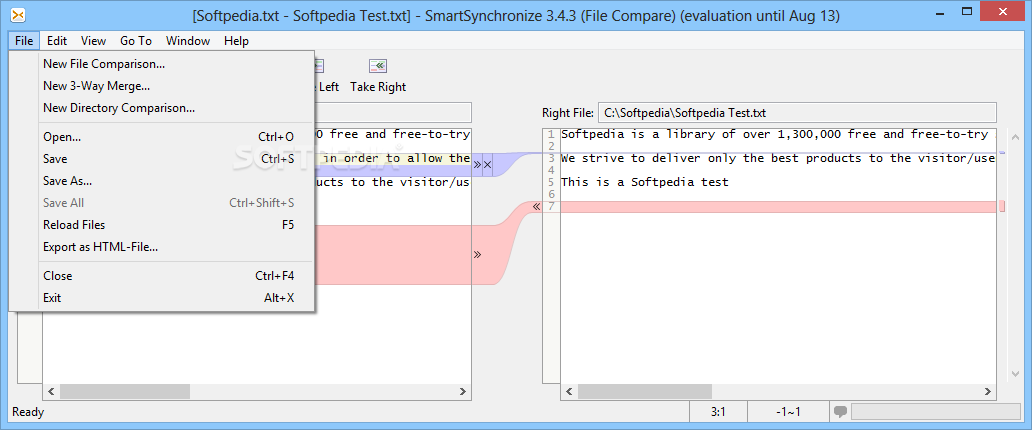1032x430 pixels.
Task: Click the '-1~1' status bar cell
Action: 788,412
